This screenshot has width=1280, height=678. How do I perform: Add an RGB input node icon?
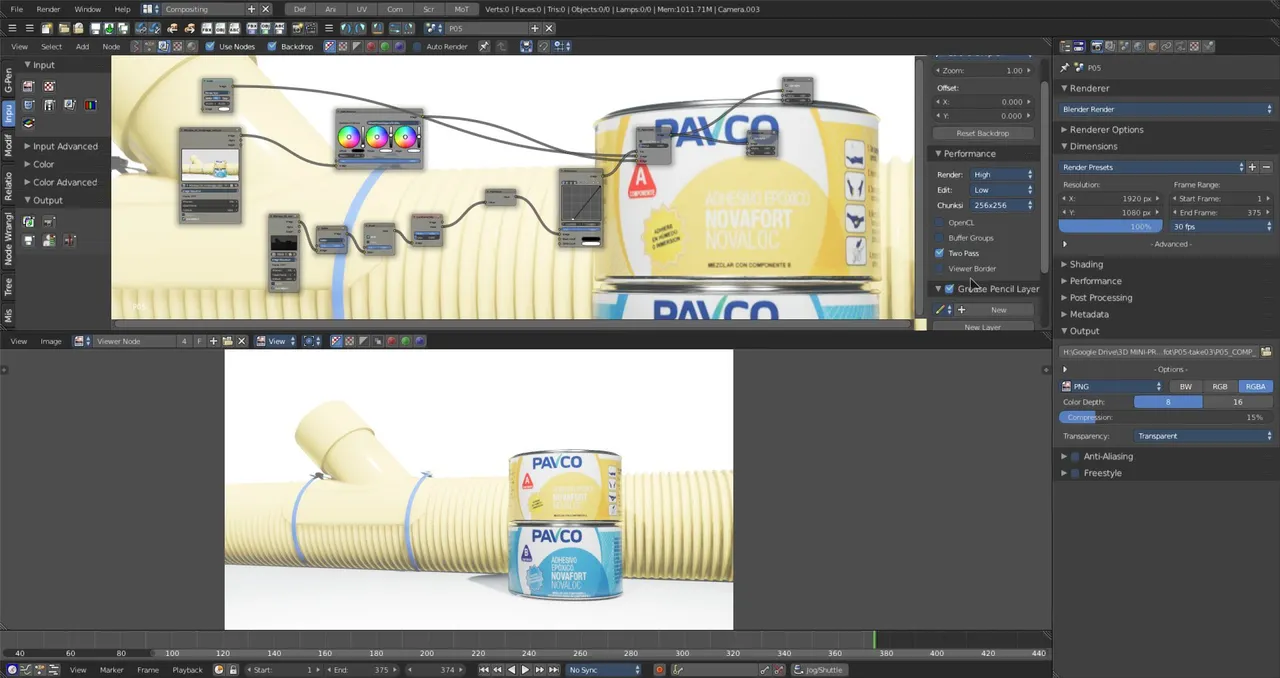[91, 105]
